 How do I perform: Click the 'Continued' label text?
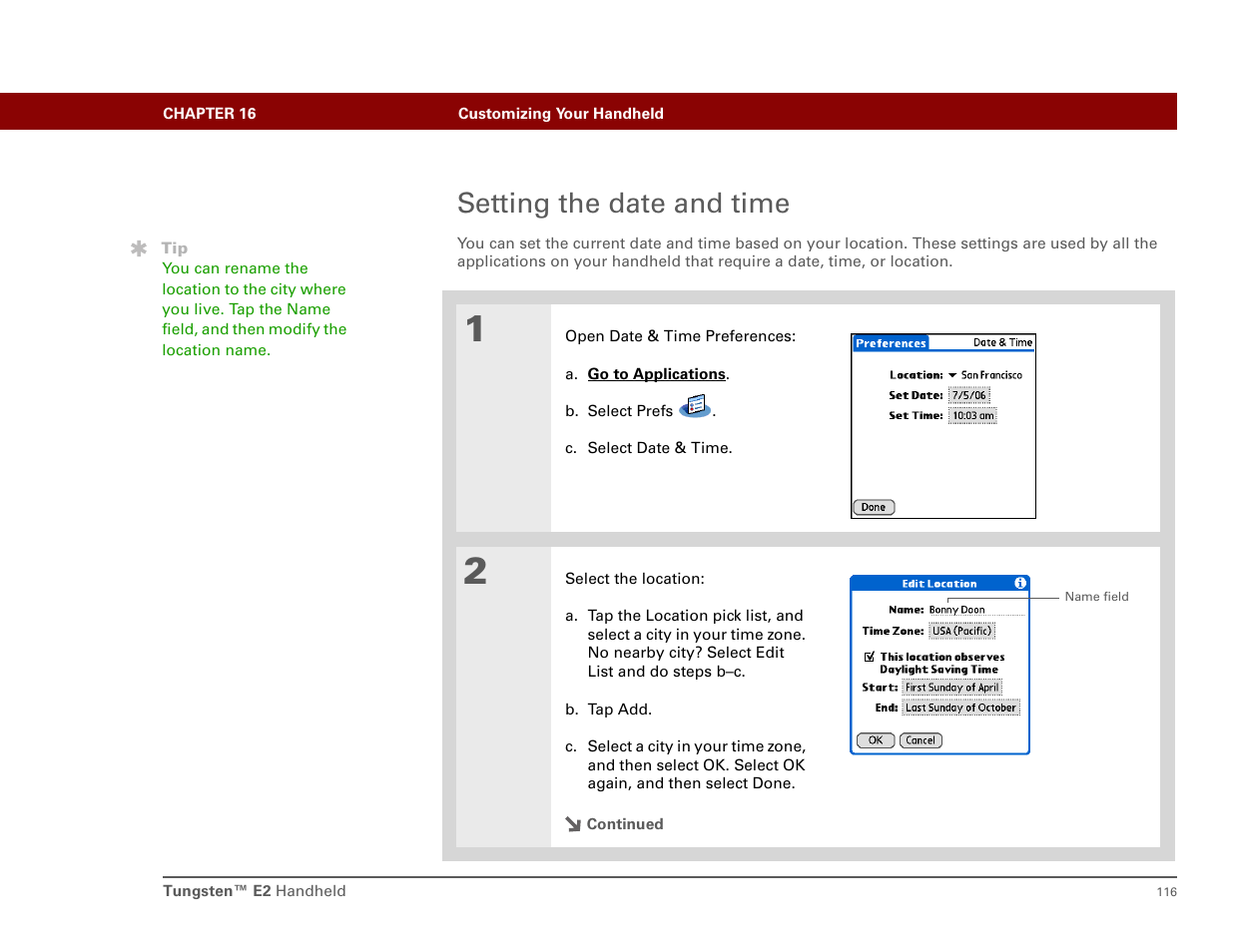pyautogui.click(x=625, y=824)
